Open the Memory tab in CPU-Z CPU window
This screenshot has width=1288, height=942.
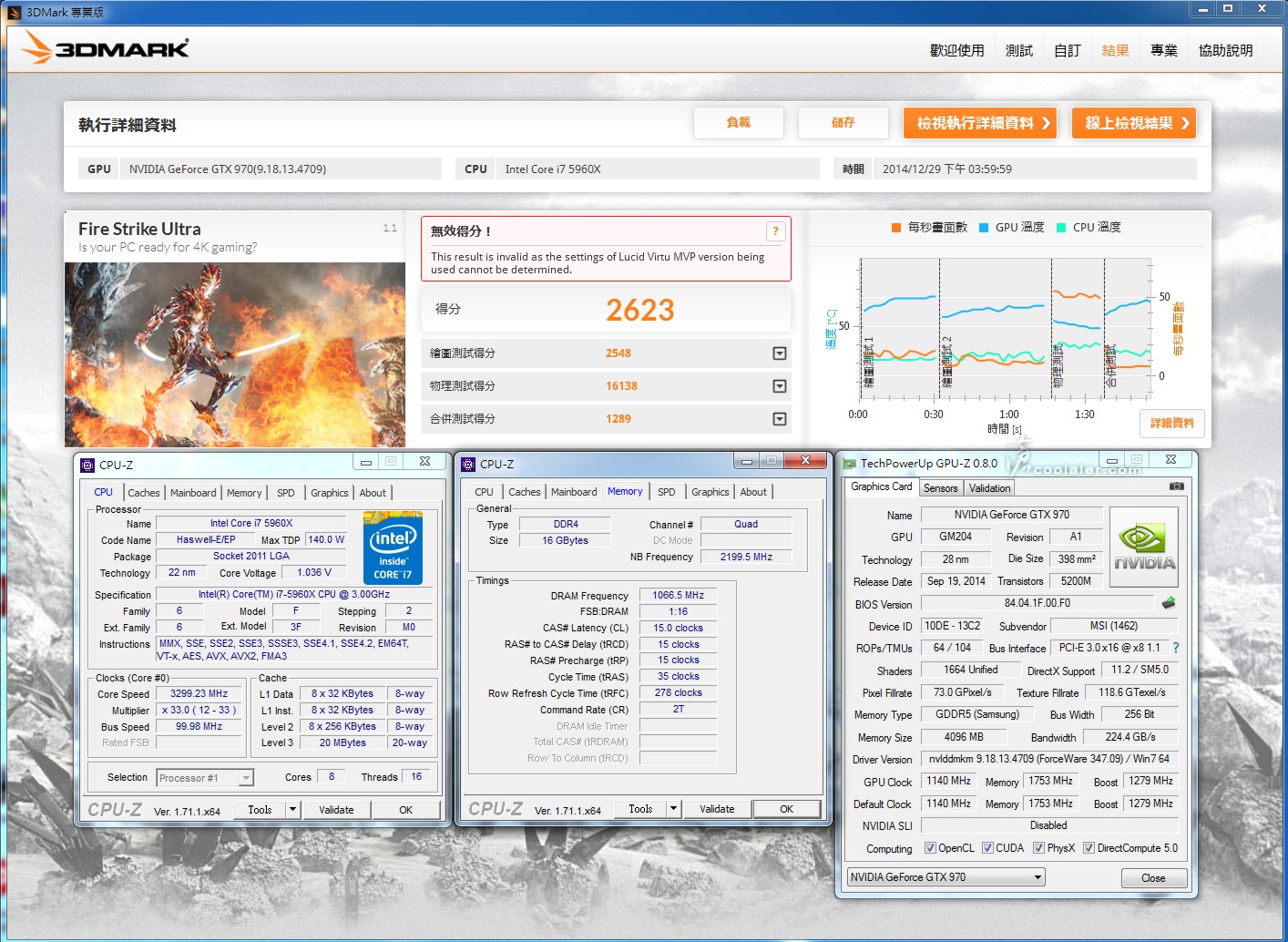[244, 493]
